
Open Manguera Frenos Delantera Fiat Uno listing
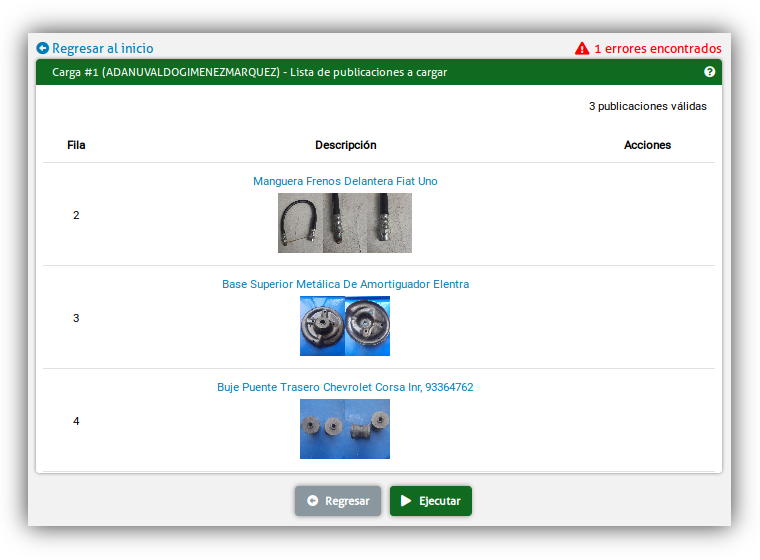pos(345,181)
